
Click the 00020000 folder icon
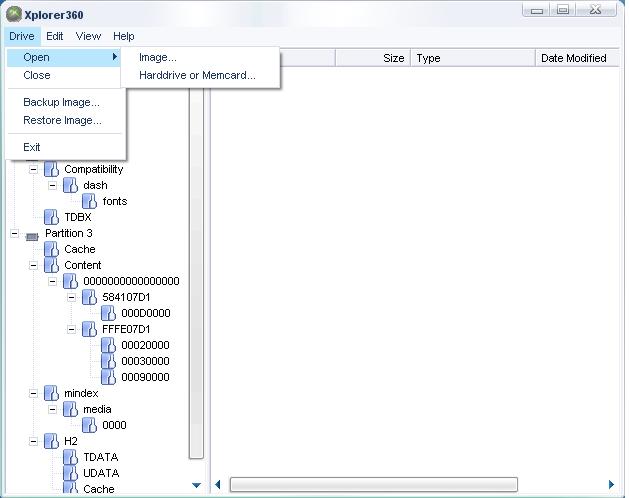[x=109, y=345]
